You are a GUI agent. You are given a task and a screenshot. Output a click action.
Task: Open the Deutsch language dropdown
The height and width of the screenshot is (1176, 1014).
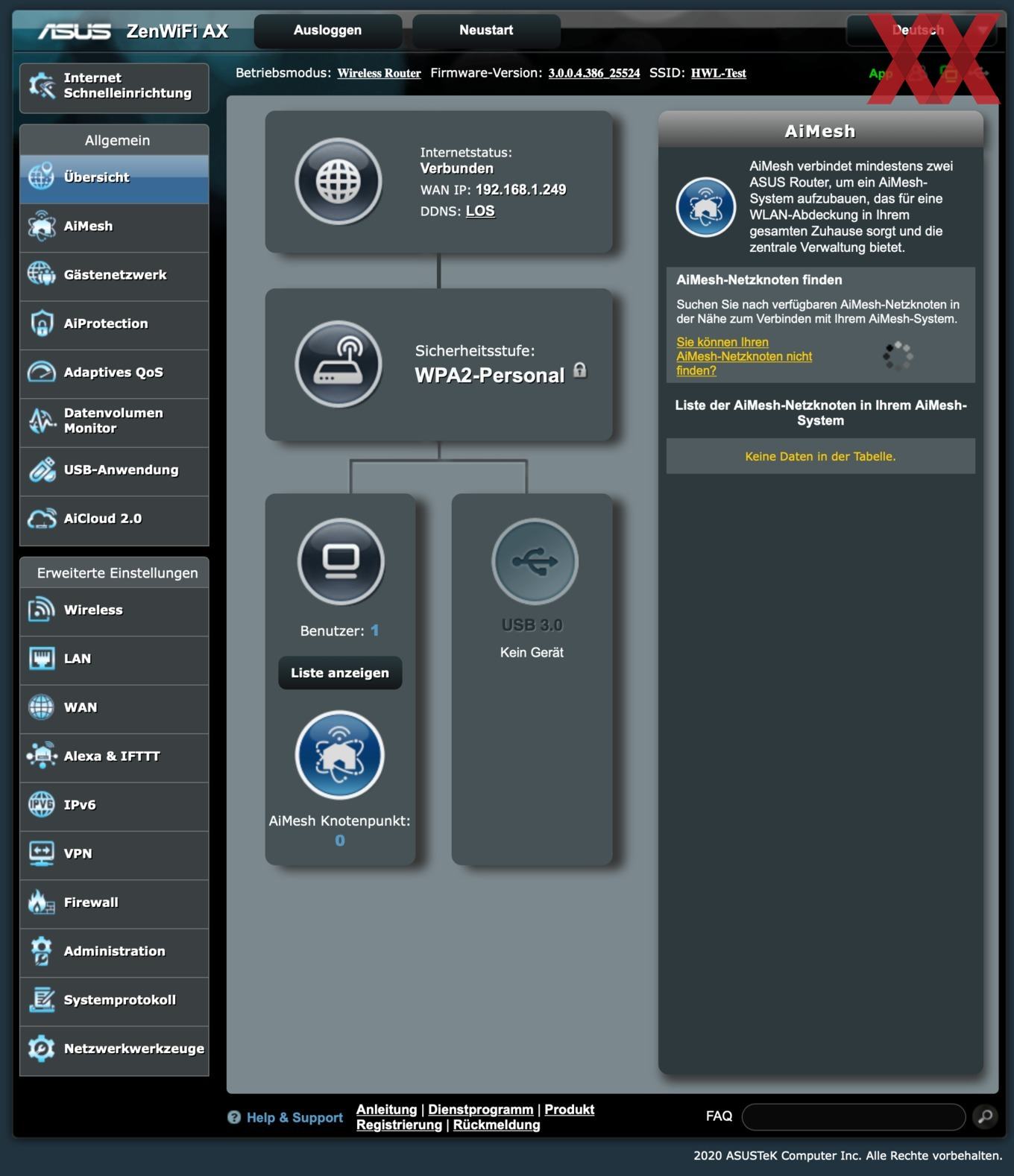(922, 31)
